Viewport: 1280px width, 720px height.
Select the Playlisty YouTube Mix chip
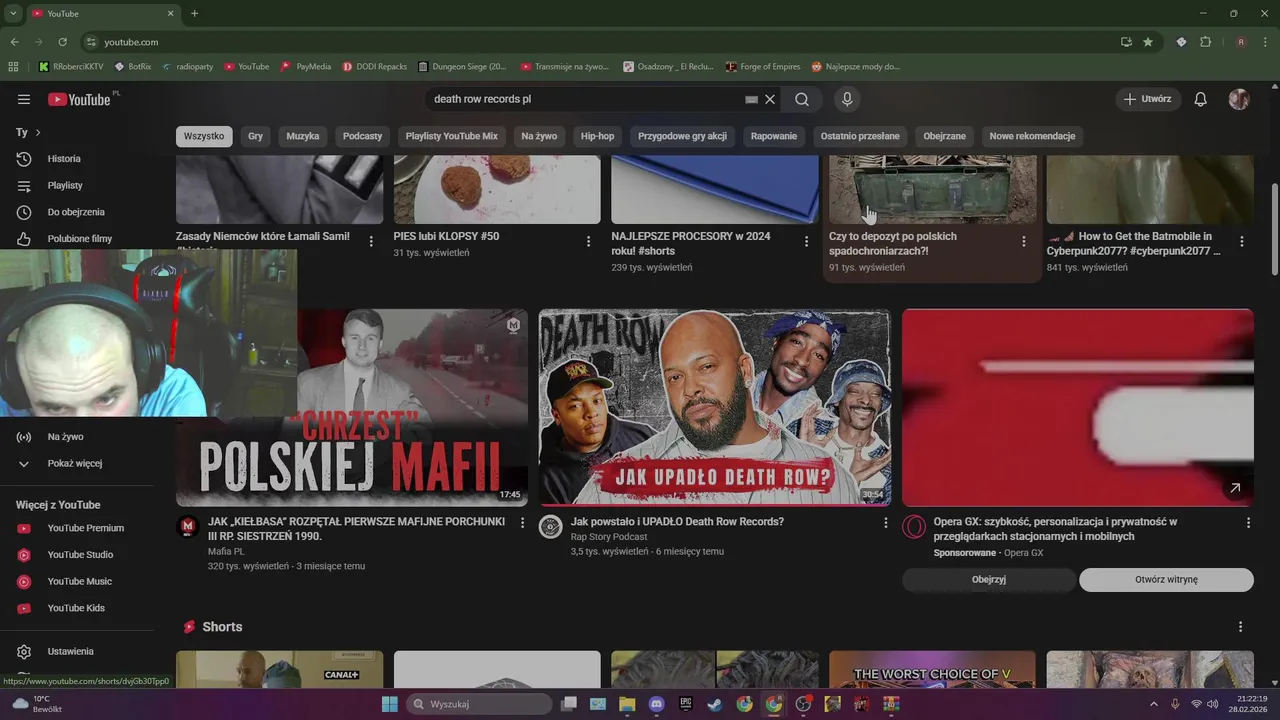(451, 136)
